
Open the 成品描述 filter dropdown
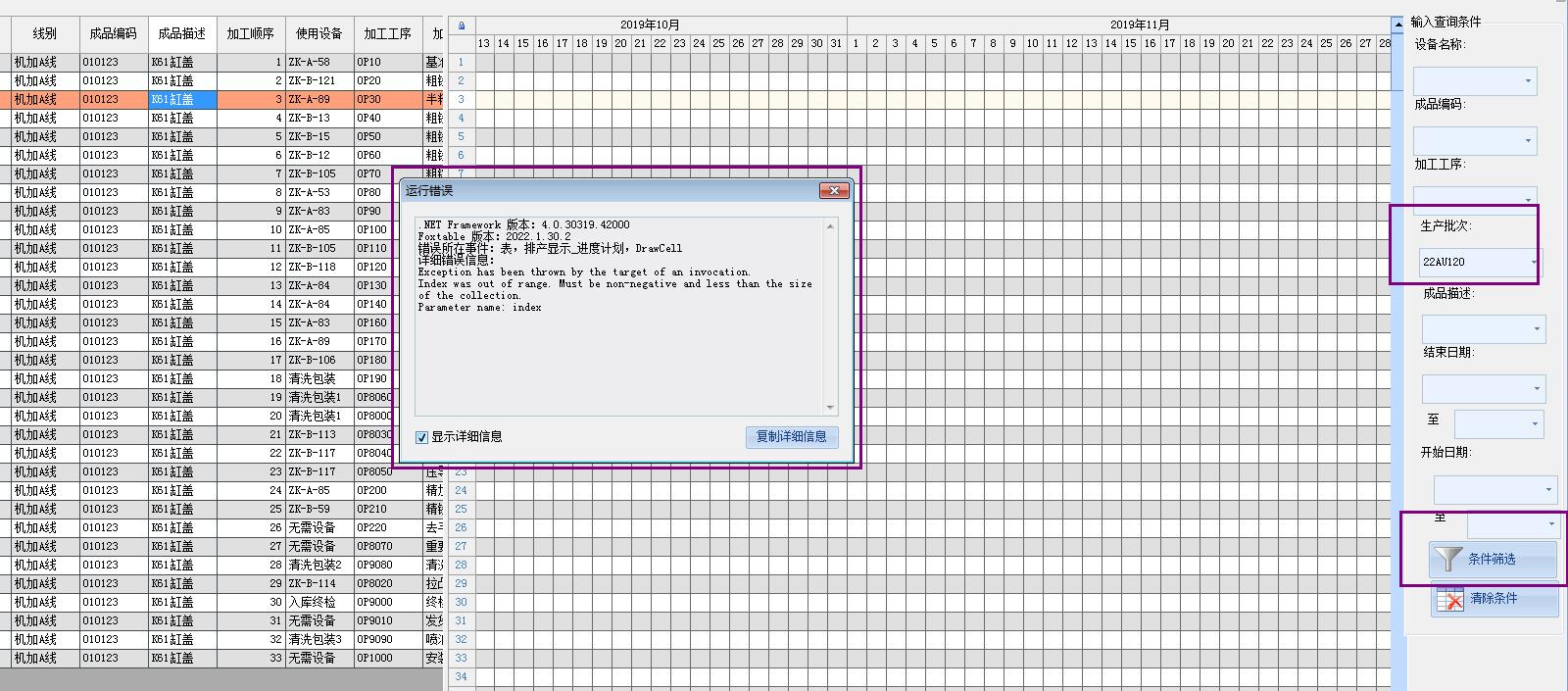pyautogui.click(x=1536, y=329)
